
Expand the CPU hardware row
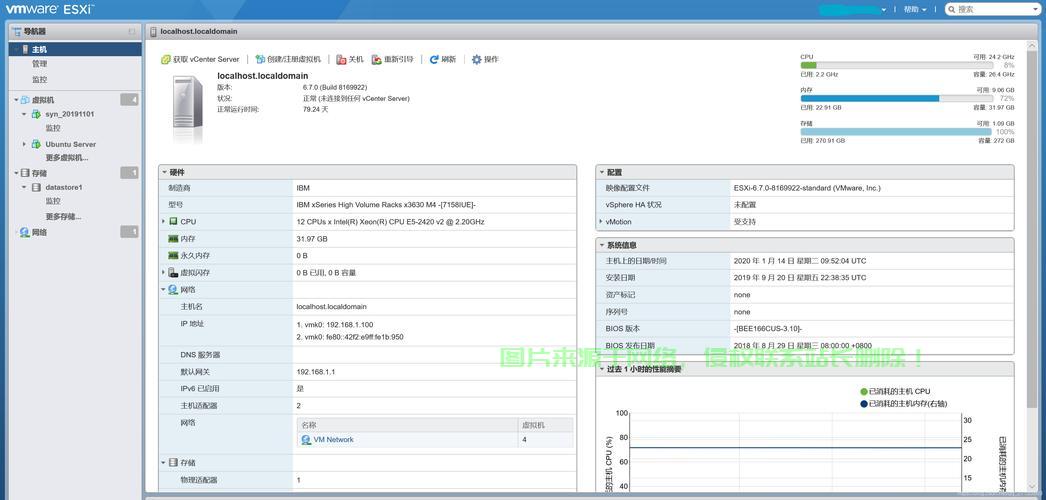163,221
